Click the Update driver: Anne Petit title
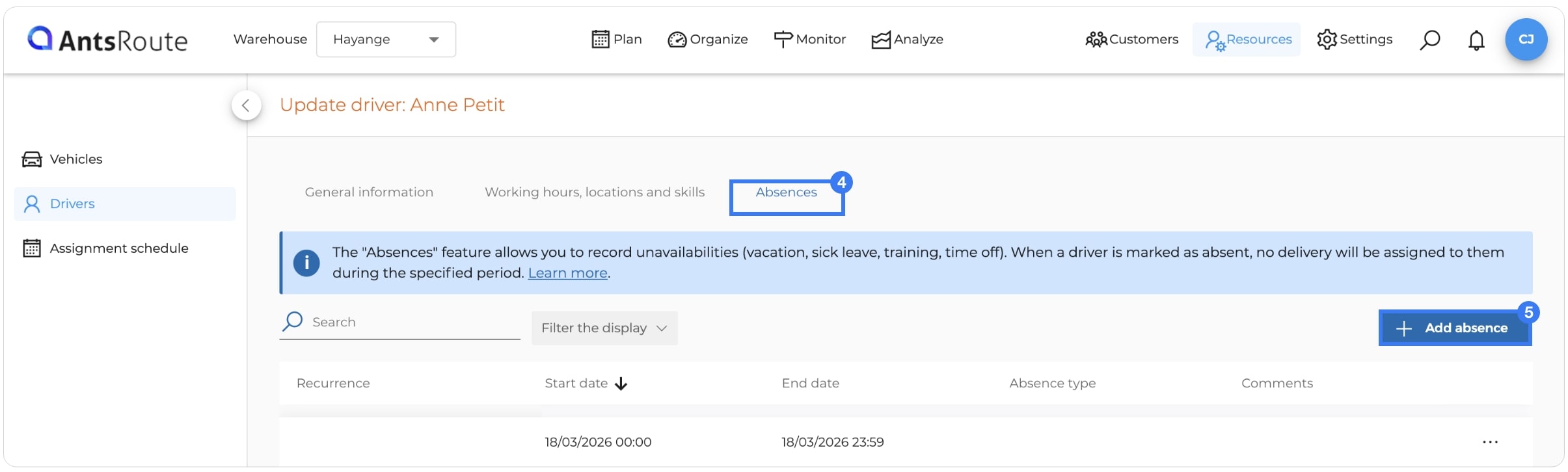This screenshot has height=472, width=1568. [x=392, y=105]
